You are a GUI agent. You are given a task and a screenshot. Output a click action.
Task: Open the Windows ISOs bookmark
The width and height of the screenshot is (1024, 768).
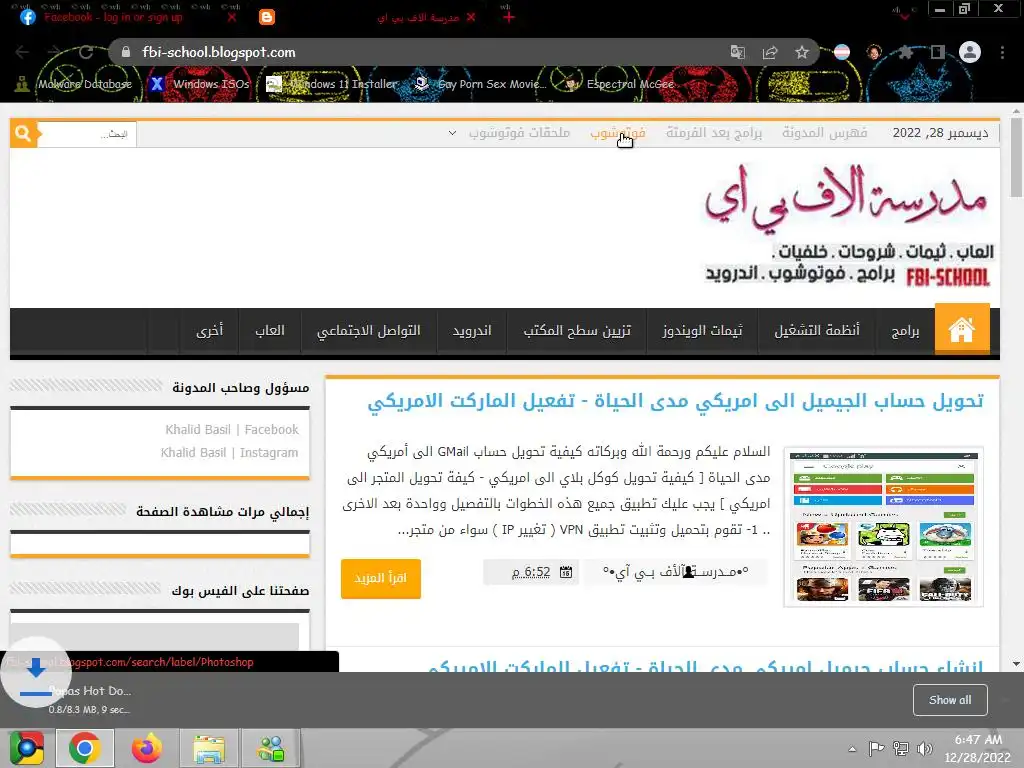200,84
